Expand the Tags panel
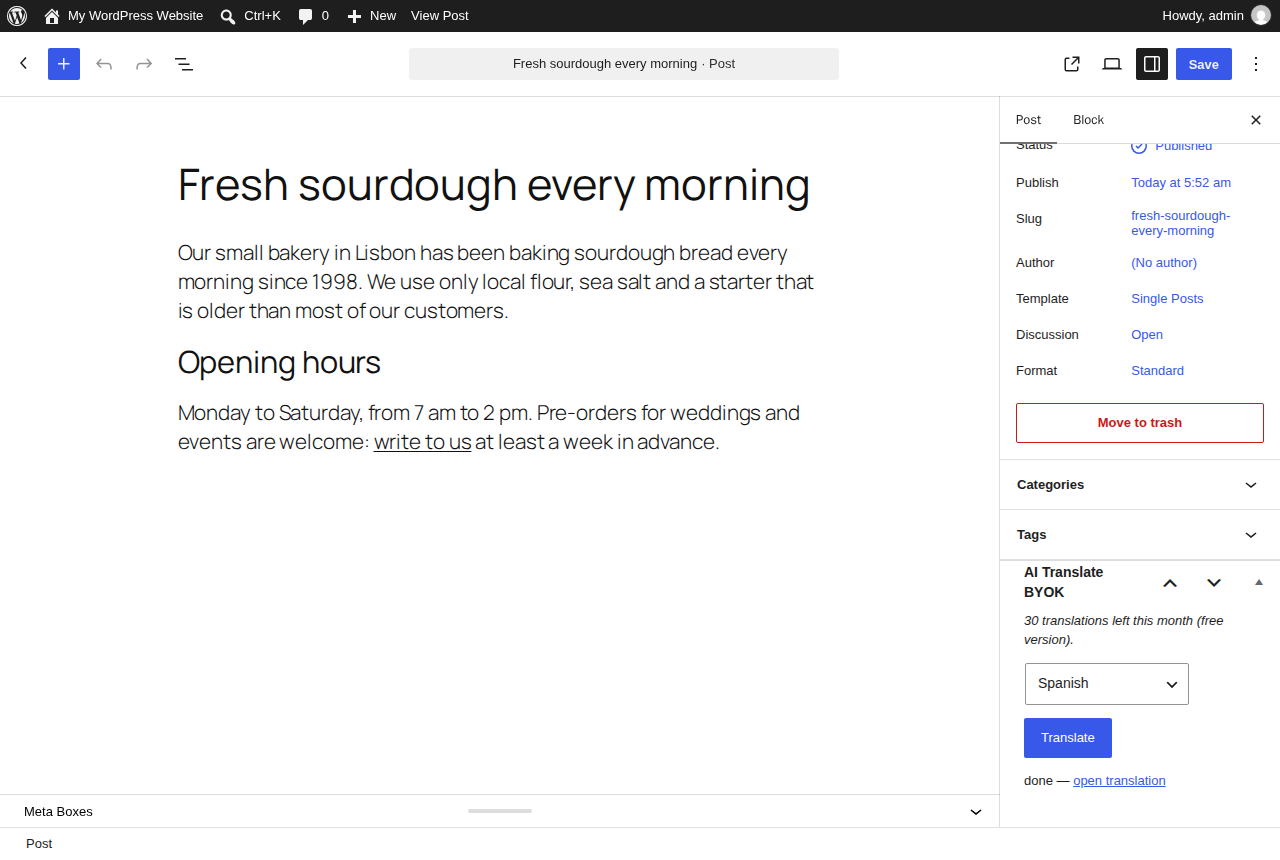 pos(1140,535)
